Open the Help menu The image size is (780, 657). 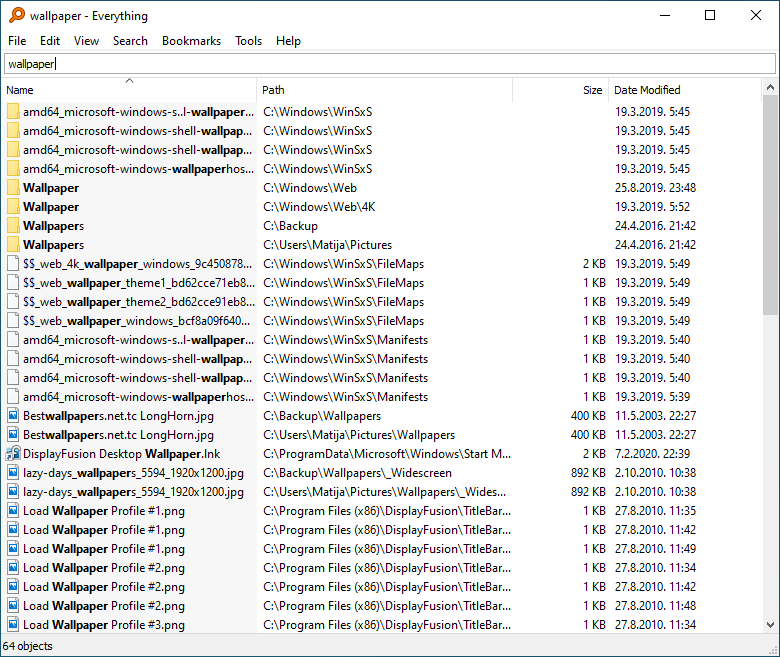click(289, 41)
